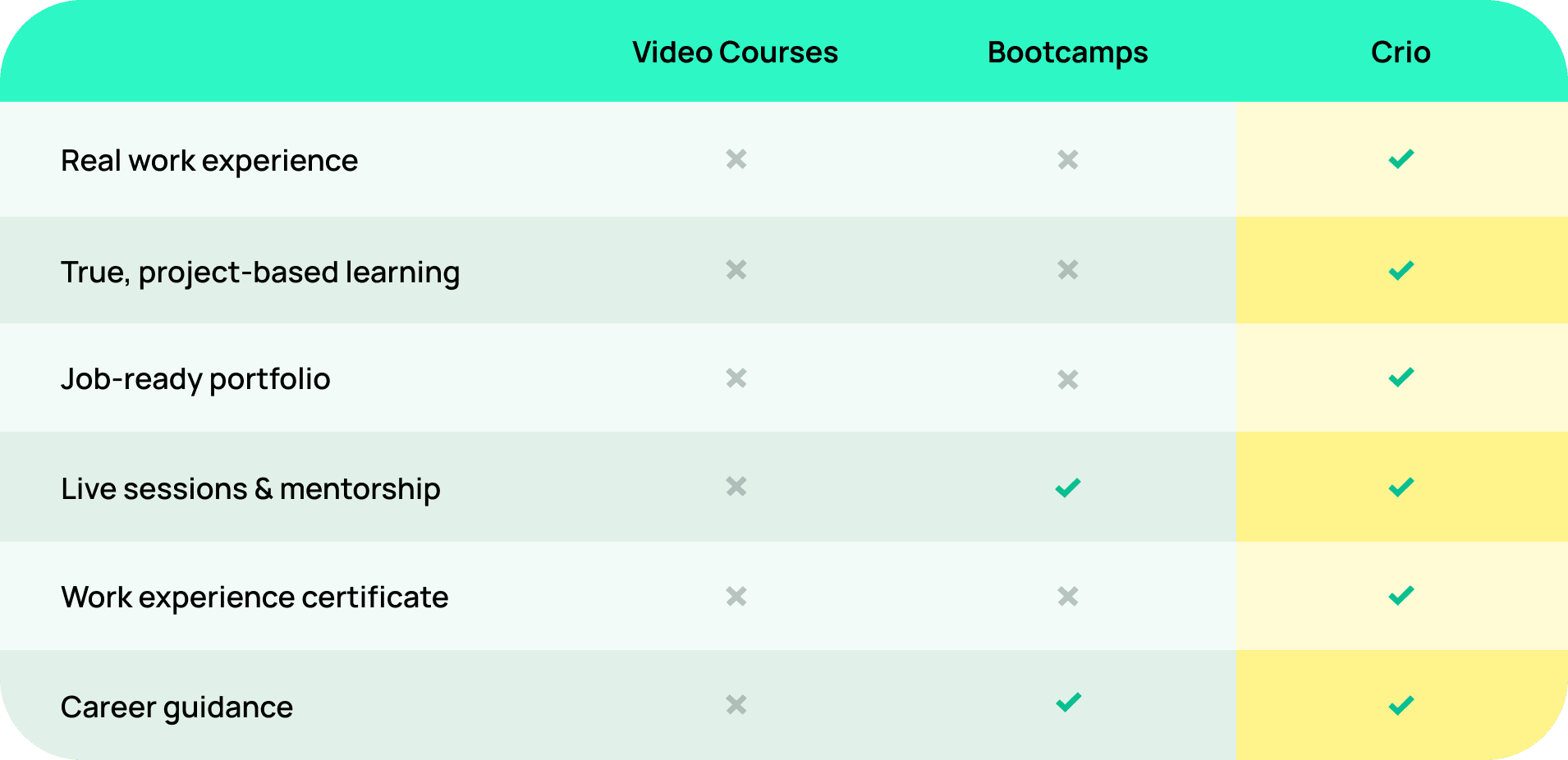Viewport: 1568px width, 760px height.
Task: Click Video Courses cross for Work experience certificate
Action: [736, 596]
